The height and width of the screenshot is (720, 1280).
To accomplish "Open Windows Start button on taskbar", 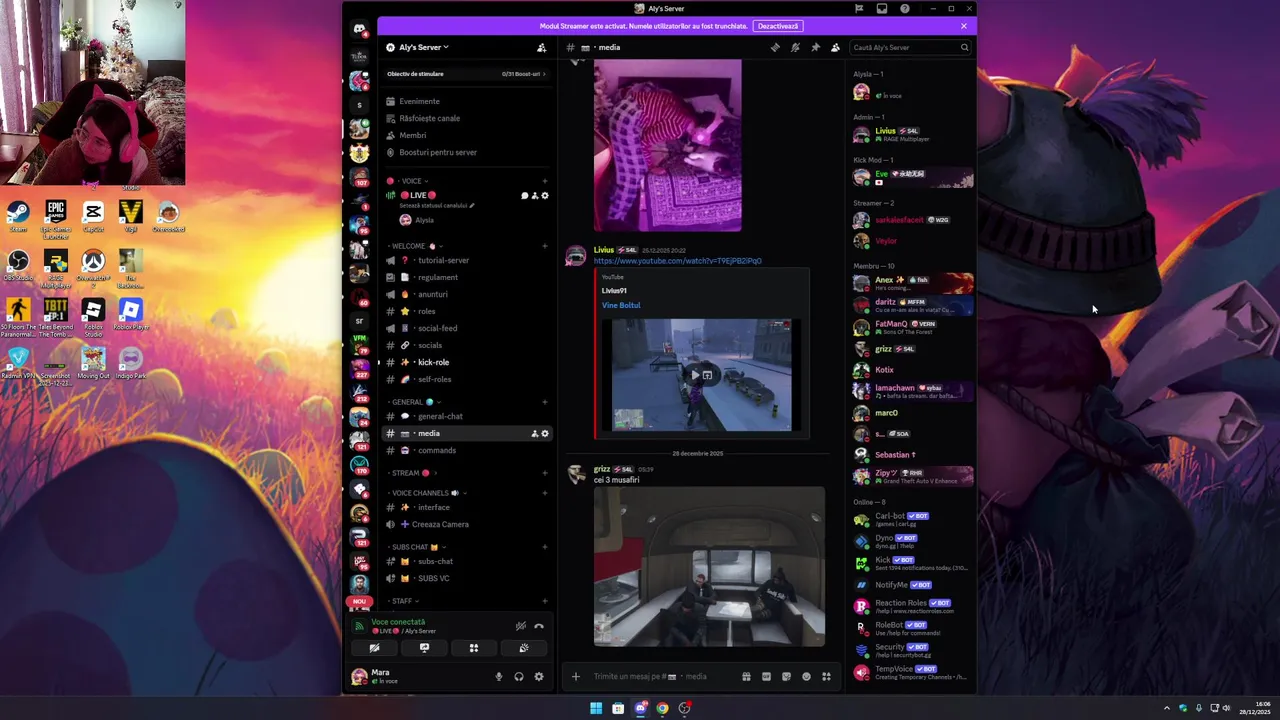I will [596, 708].
